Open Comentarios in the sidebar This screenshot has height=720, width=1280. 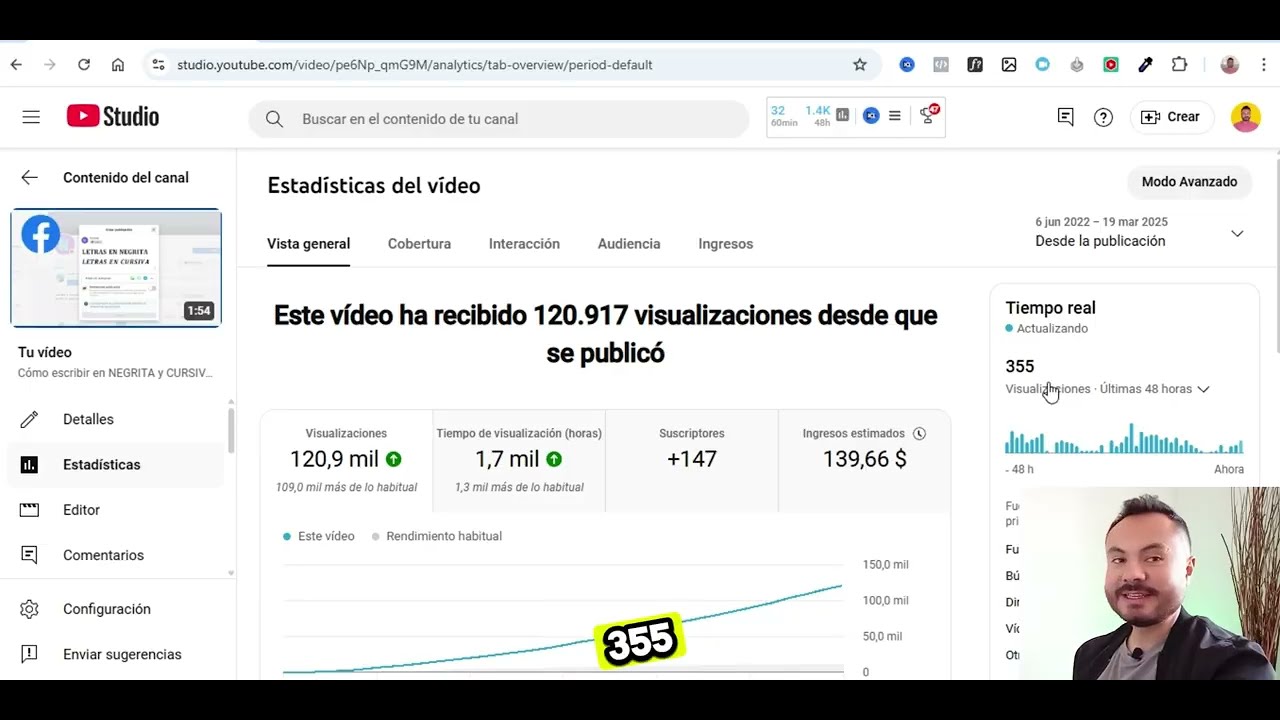[x=116, y=555]
